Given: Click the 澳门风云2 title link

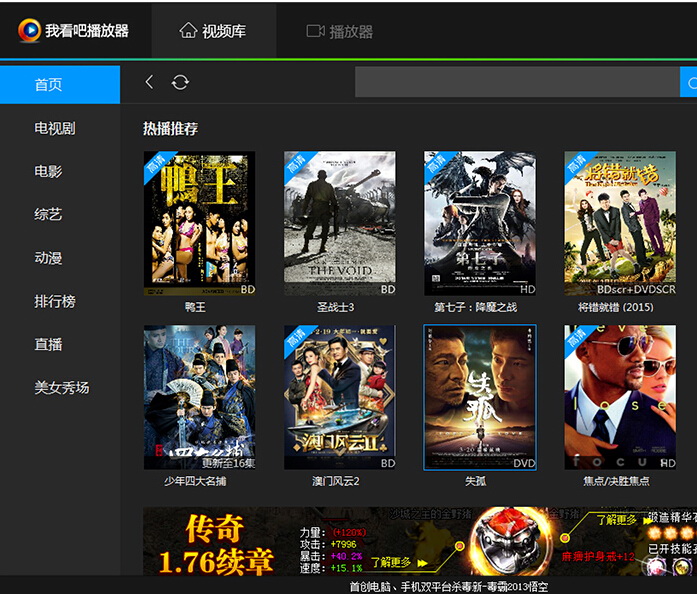Looking at the screenshot, I should pyautogui.click(x=336, y=481).
